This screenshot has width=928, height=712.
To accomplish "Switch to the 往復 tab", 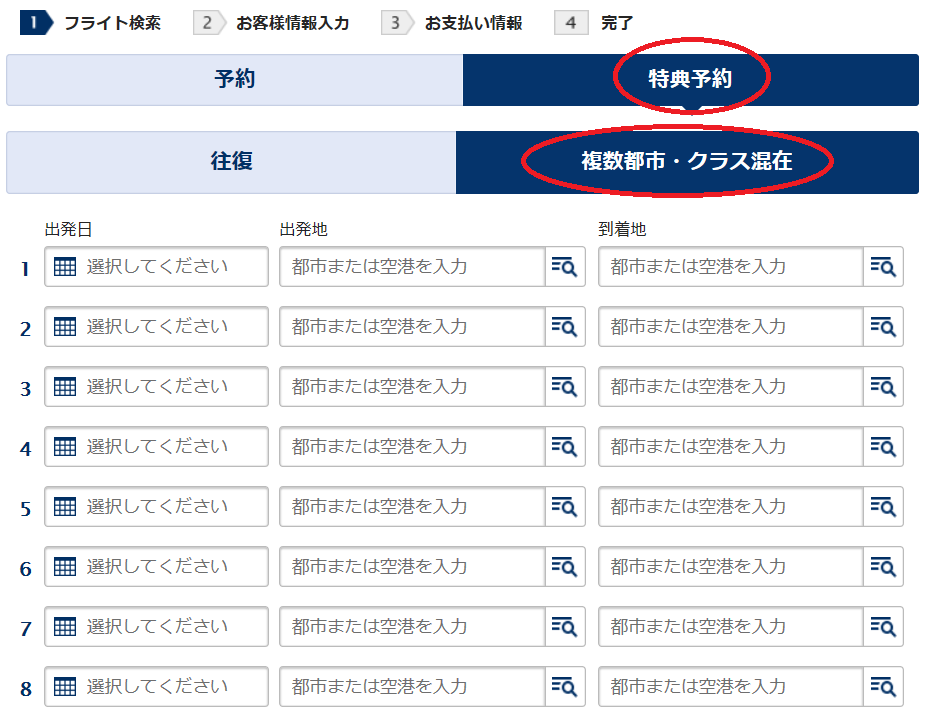I will 231,162.
